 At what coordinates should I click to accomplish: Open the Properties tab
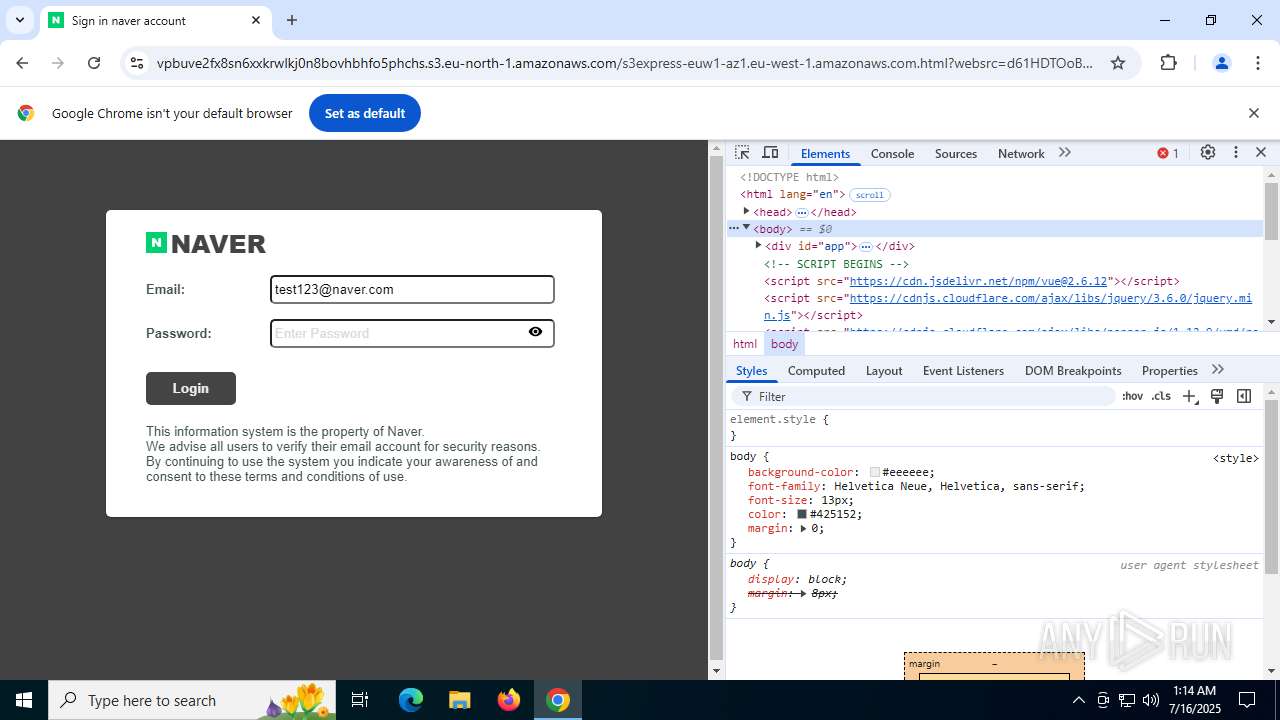click(x=1169, y=370)
